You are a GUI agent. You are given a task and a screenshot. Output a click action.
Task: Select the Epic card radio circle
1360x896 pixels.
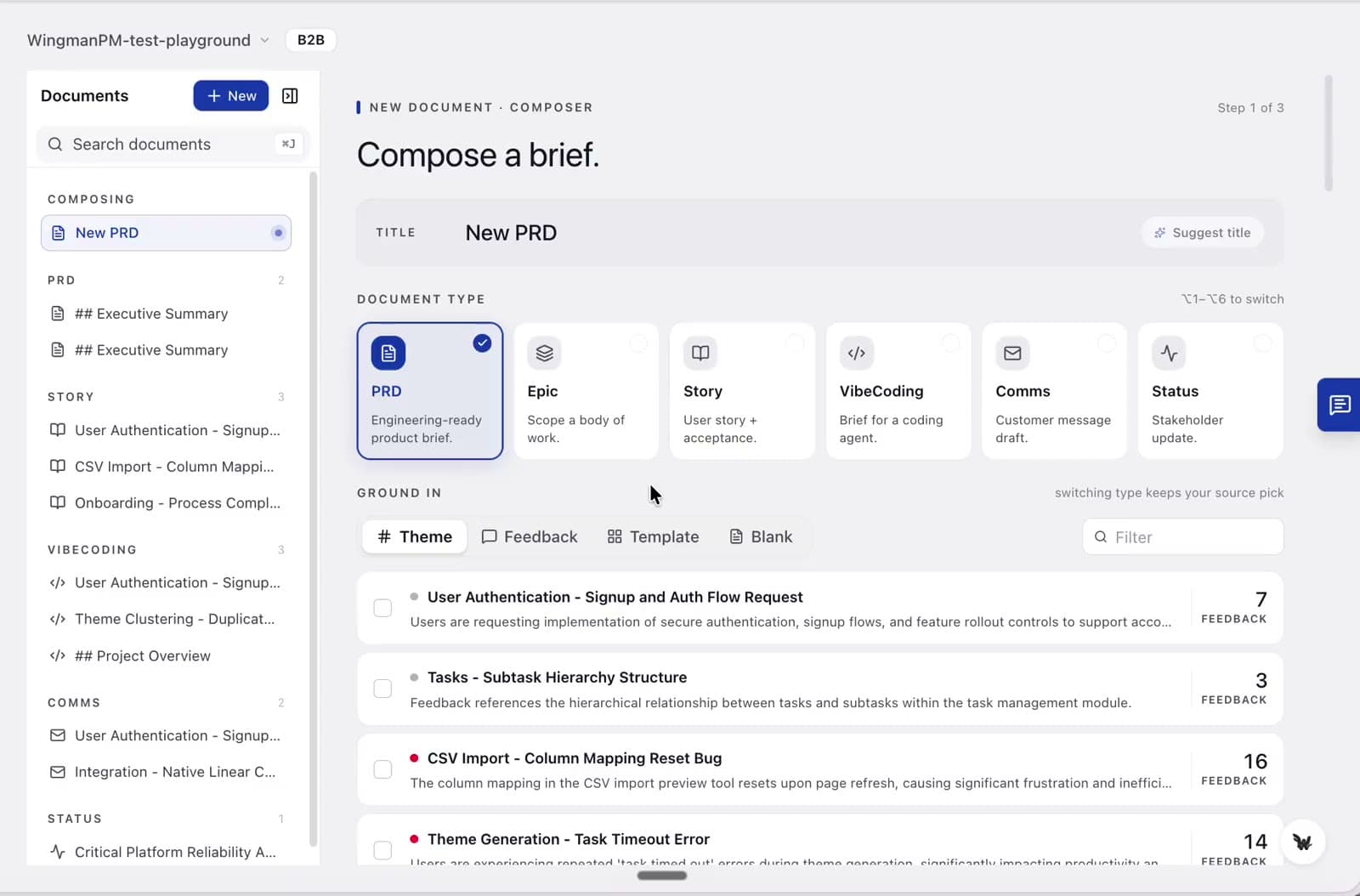pyautogui.click(x=638, y=343)
